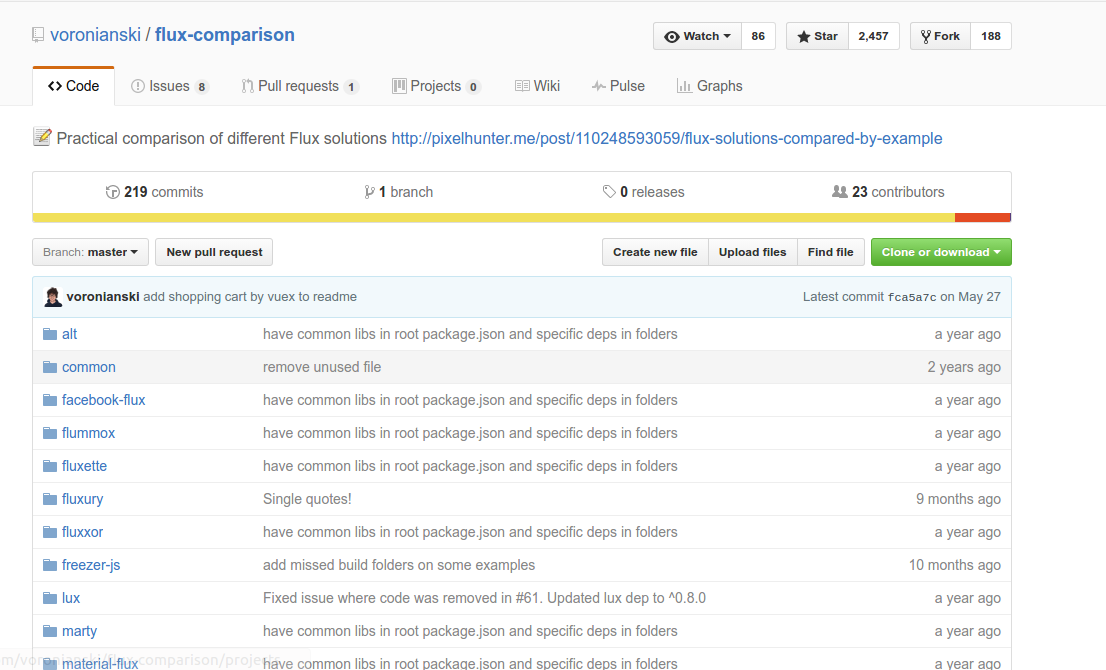Open latest commit hash fca5a7c
Image resolution: width=1106 pixels, height=670 pixels.
[x=911, y=298]
